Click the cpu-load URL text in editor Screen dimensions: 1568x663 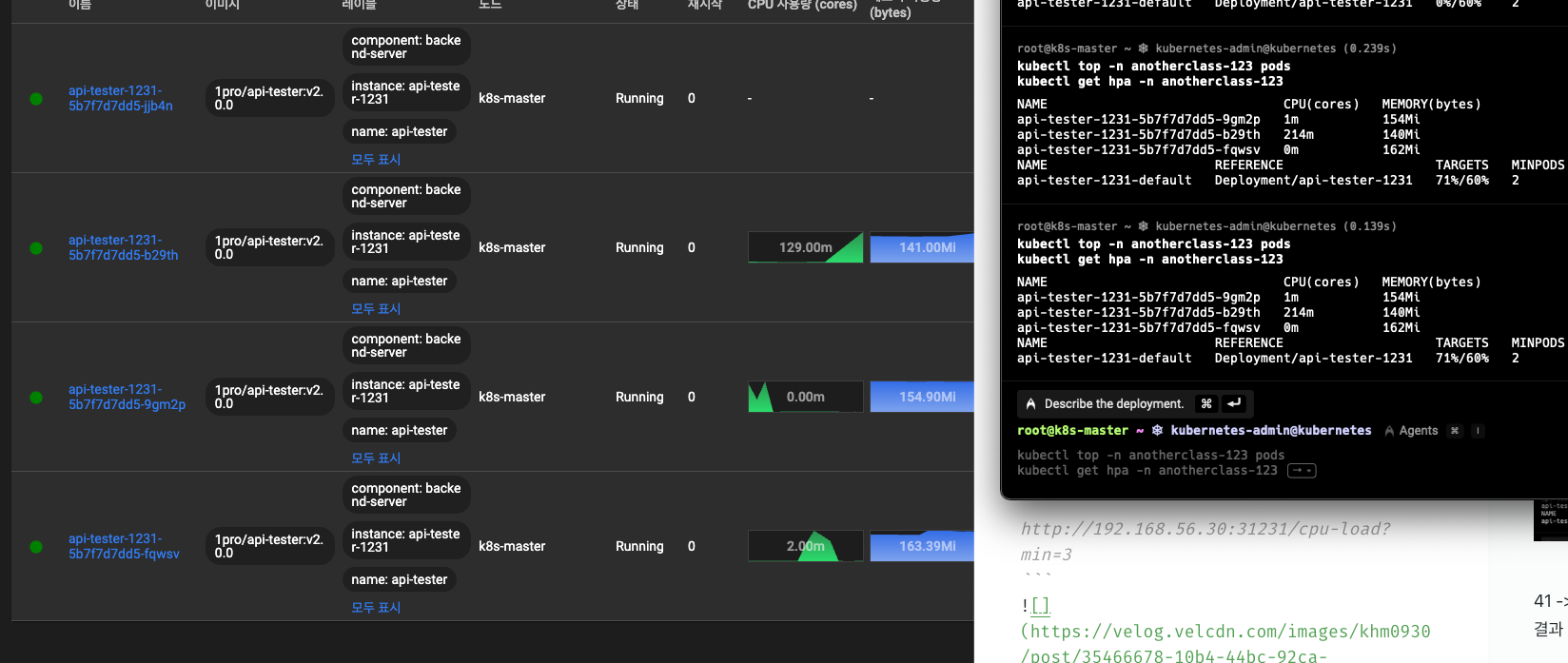(1205, 541)
